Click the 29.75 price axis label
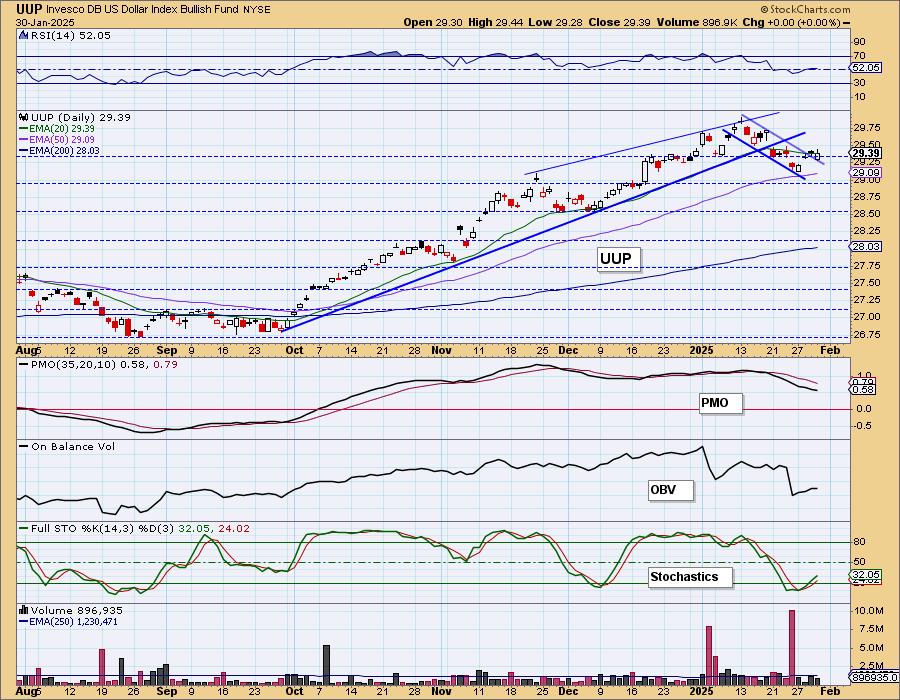Viewport: 900px width, 700px height. tap(865, 127)
